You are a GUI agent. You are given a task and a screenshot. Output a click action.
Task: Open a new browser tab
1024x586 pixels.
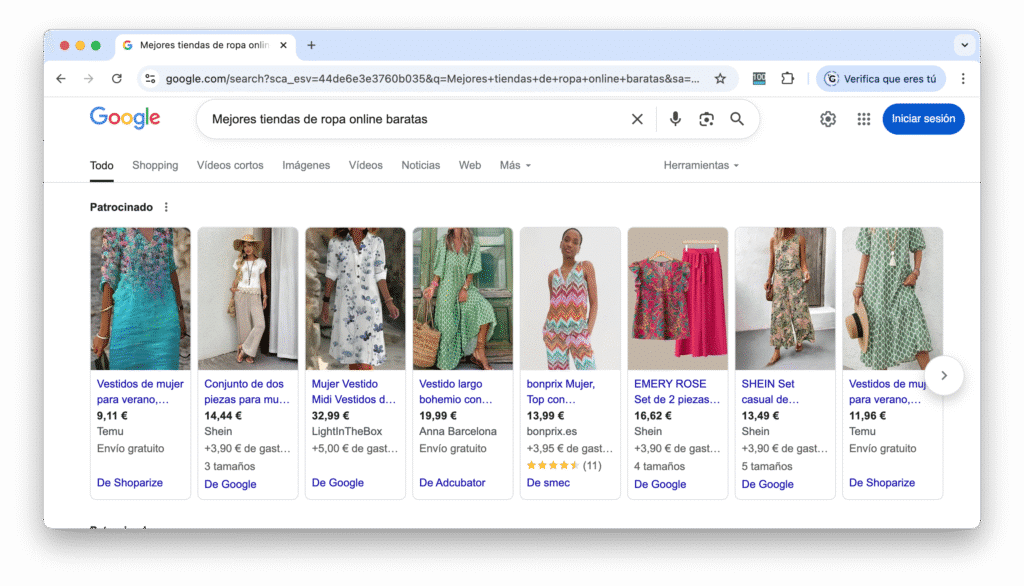(x=312, y=45)
